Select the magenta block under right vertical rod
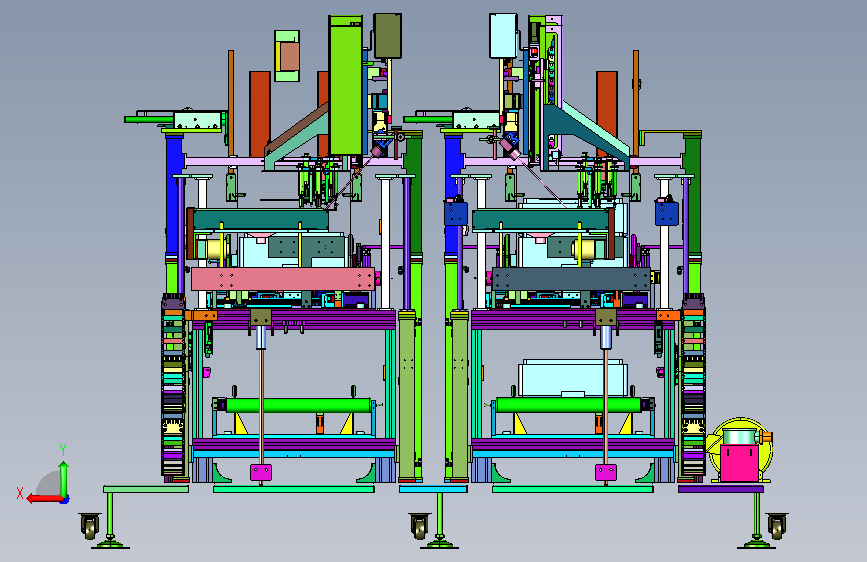This screenshot has height=562, width=867. [605, 472]
